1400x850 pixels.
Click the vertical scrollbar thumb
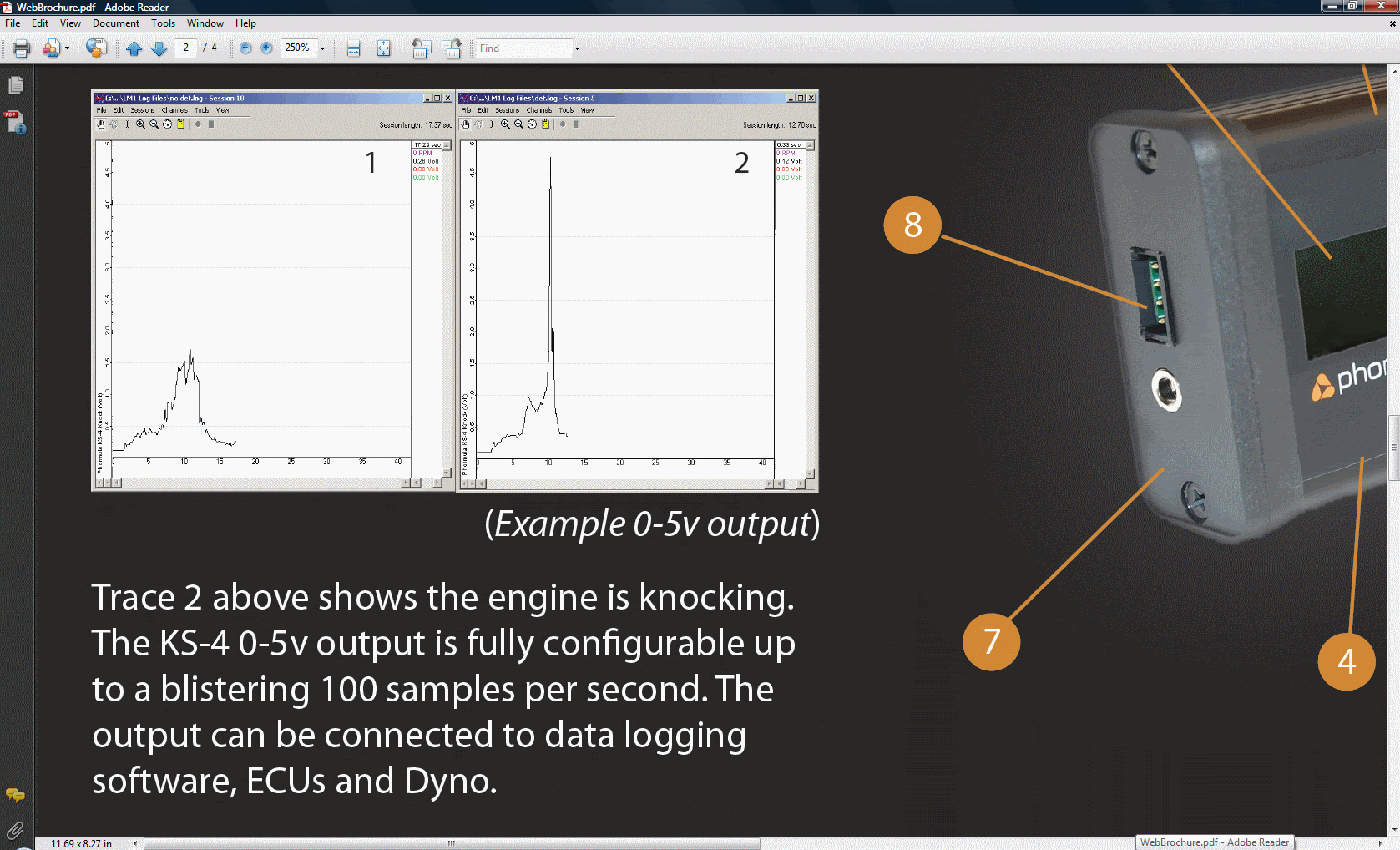[x=1393, y=448]
